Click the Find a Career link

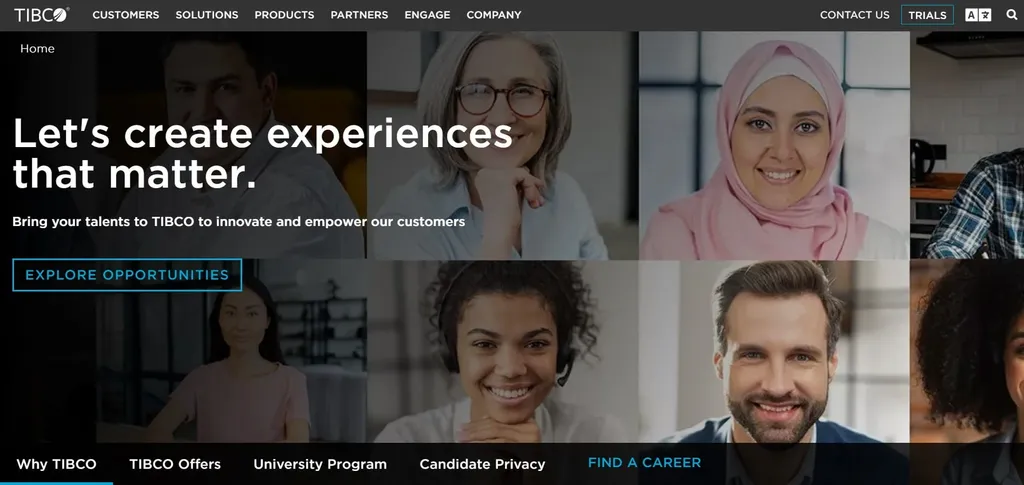[x=645, y=463]
